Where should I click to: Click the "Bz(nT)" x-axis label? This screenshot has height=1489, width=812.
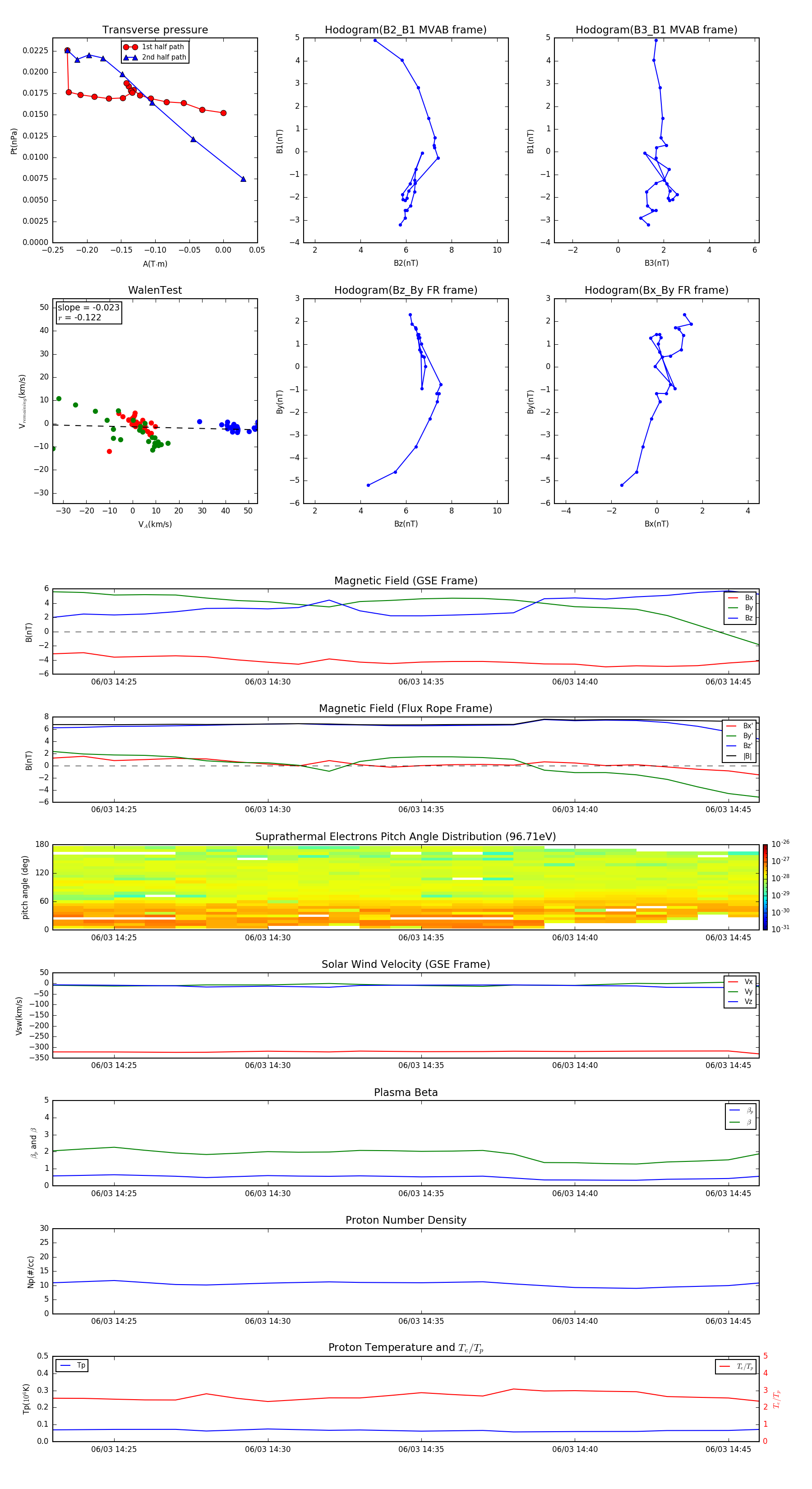pos(406,524)
